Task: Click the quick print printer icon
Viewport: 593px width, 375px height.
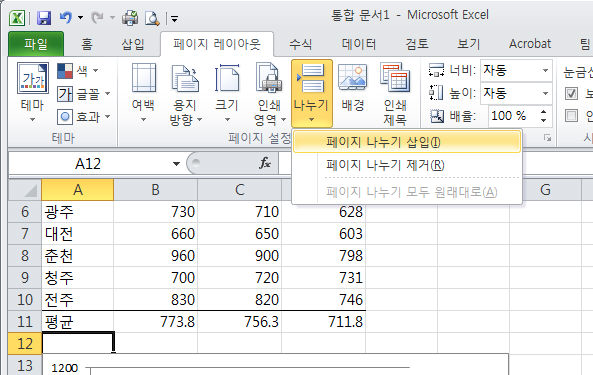Action: tap(130, 18)
